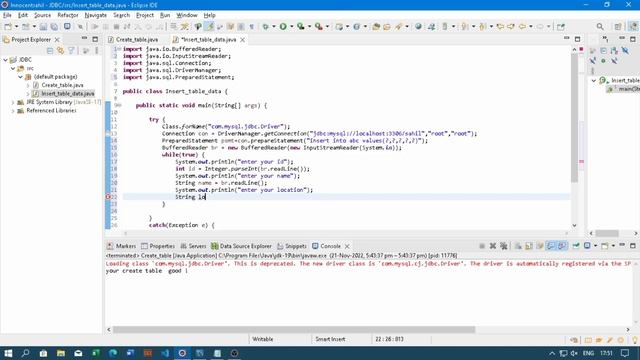
Task: Open the Source menu
Action: (42, 15)
